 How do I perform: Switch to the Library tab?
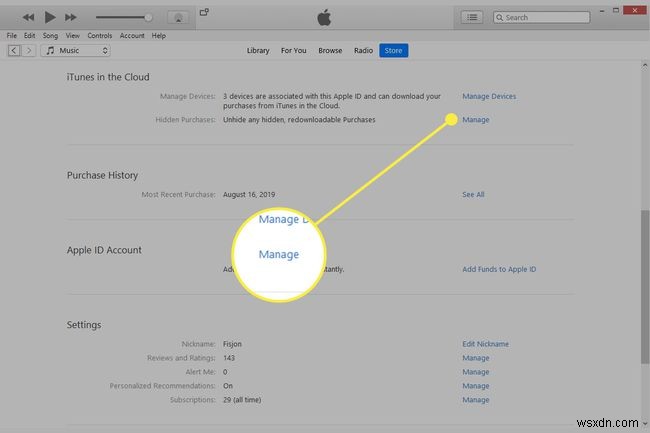[x=258, y=51]
